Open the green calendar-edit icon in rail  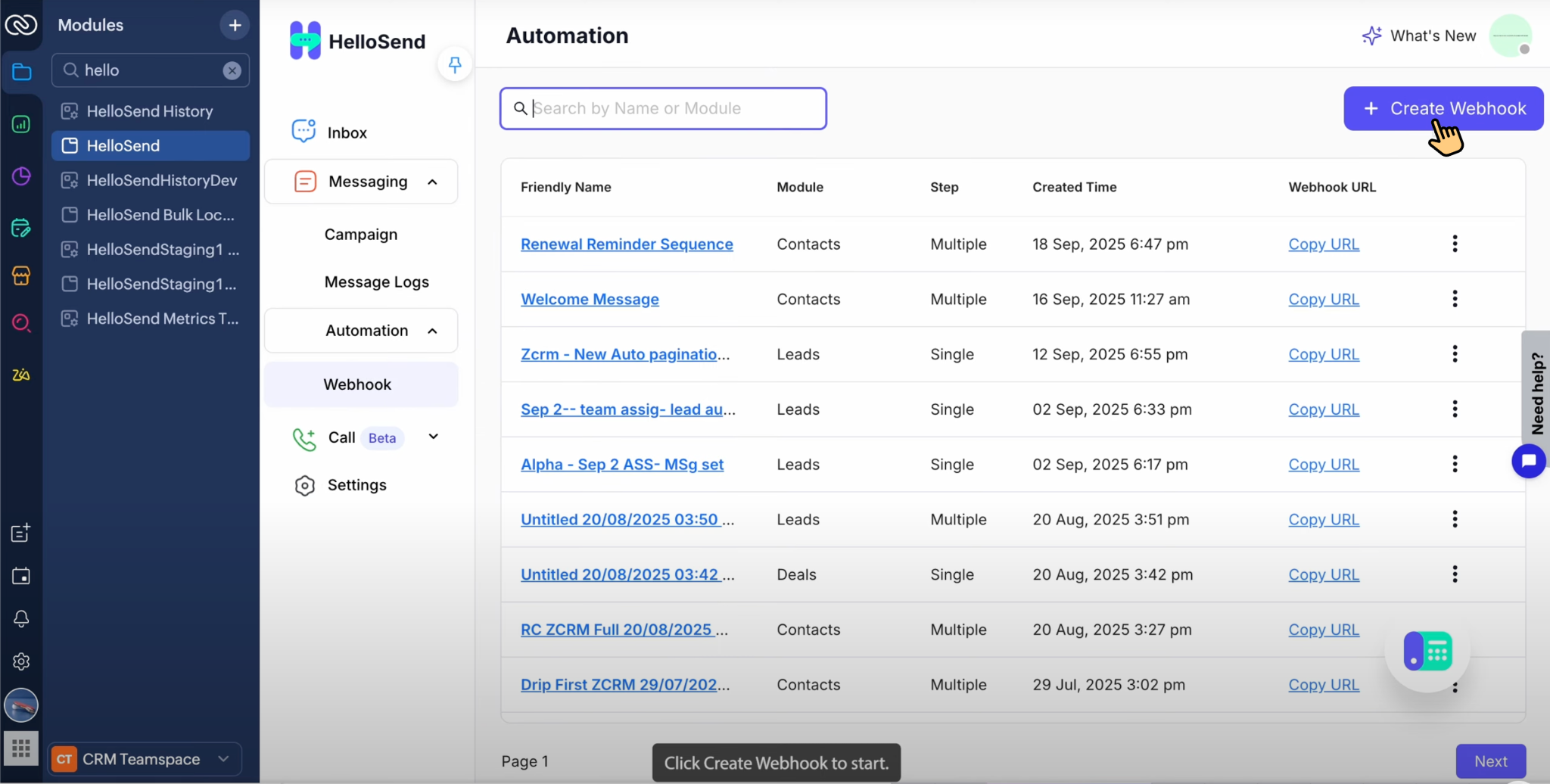21,227
